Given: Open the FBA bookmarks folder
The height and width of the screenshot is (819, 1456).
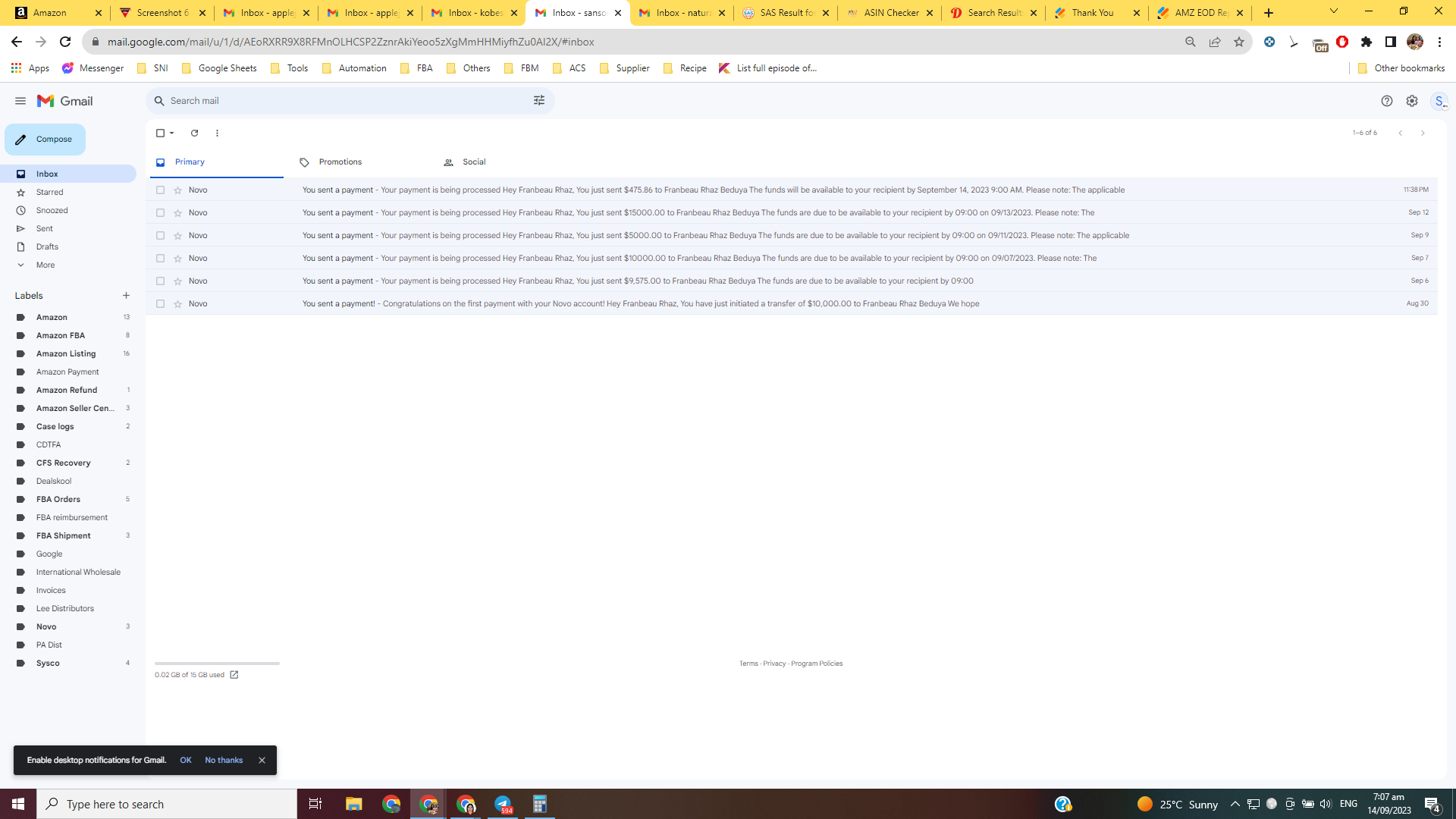Looking at the screenshot, I should pyautogui.click(x=416, y=68).
